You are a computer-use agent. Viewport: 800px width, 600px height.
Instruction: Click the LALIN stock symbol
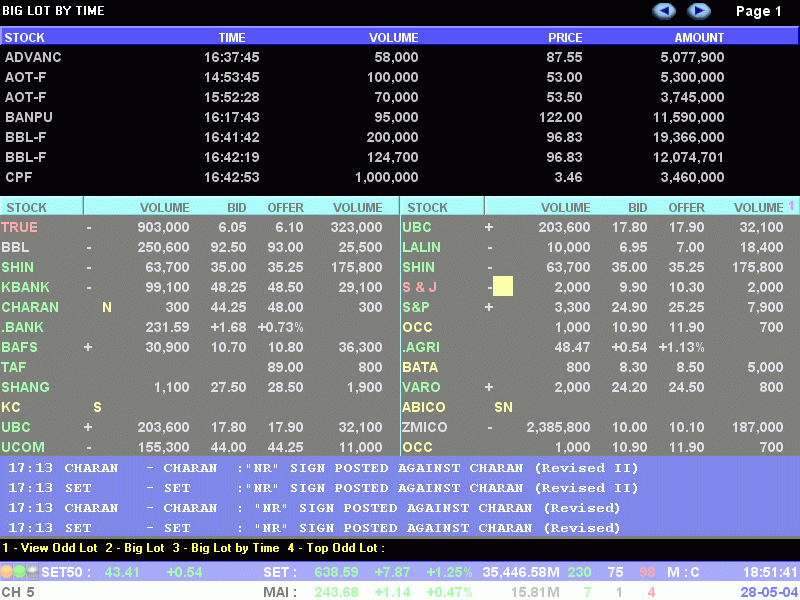coord(421,247)
